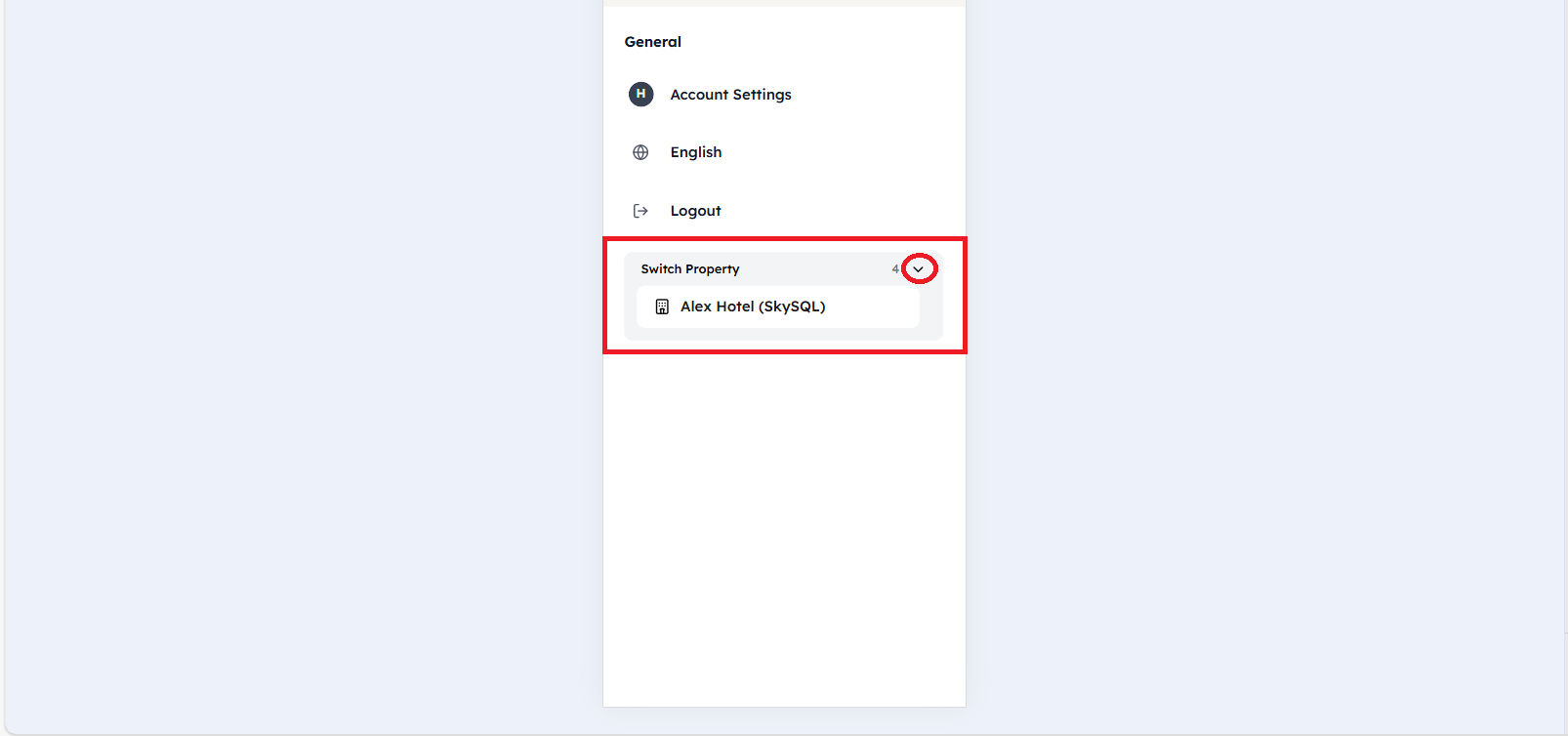
Task: Click the logout arrow icon
Action: click(640, 211)
